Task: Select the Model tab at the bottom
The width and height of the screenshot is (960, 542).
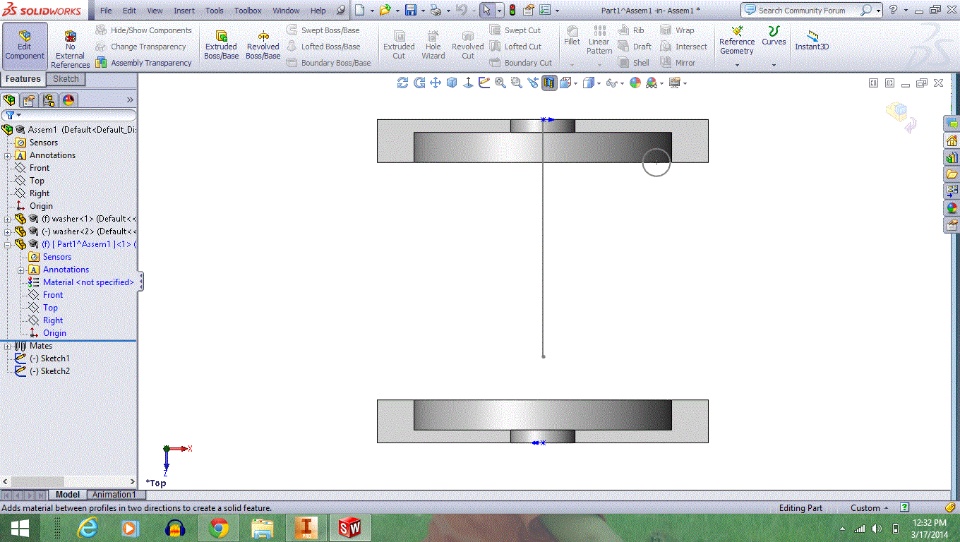Action: tap(67, 494)
